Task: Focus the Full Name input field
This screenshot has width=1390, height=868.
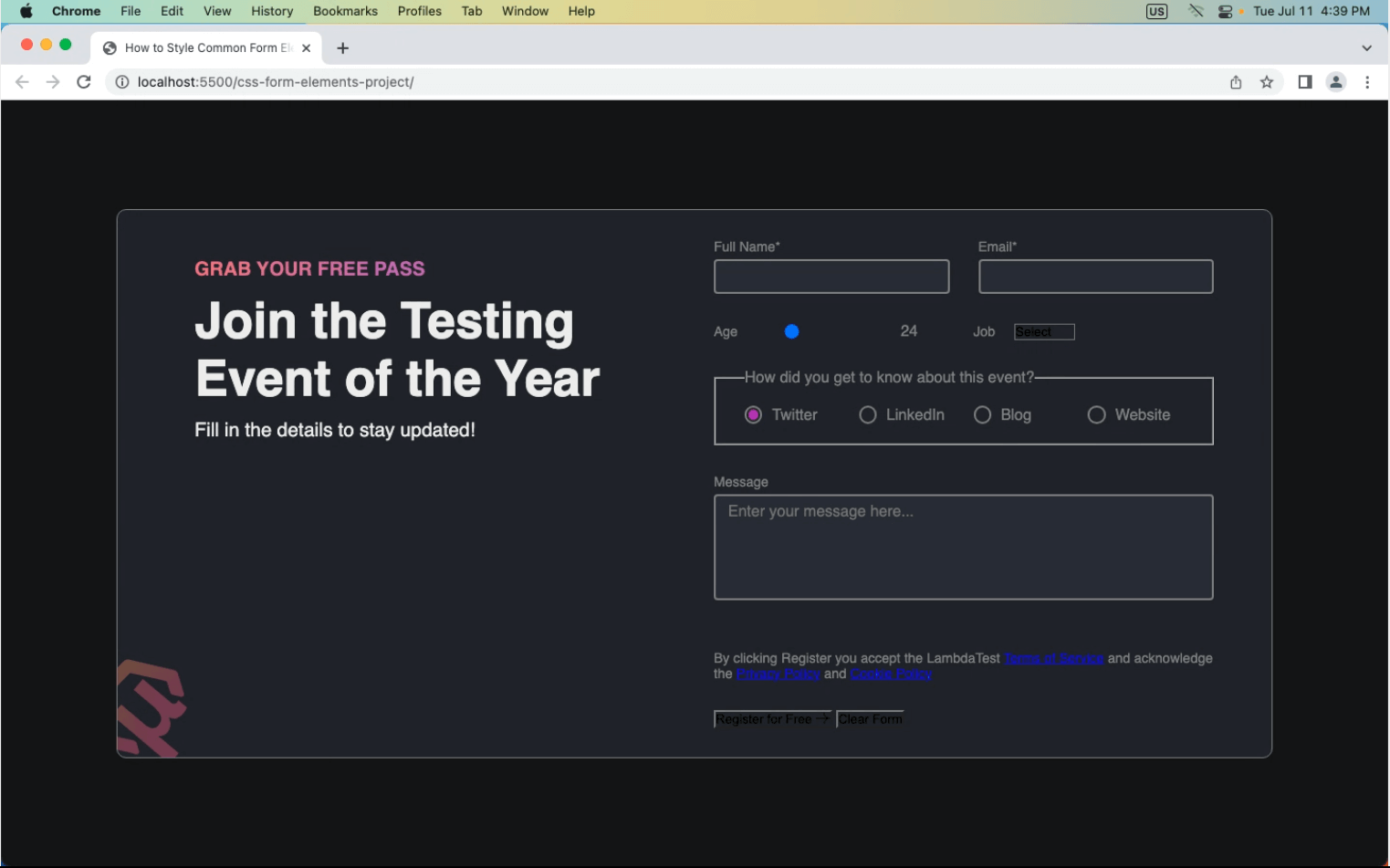Action: 831,277
